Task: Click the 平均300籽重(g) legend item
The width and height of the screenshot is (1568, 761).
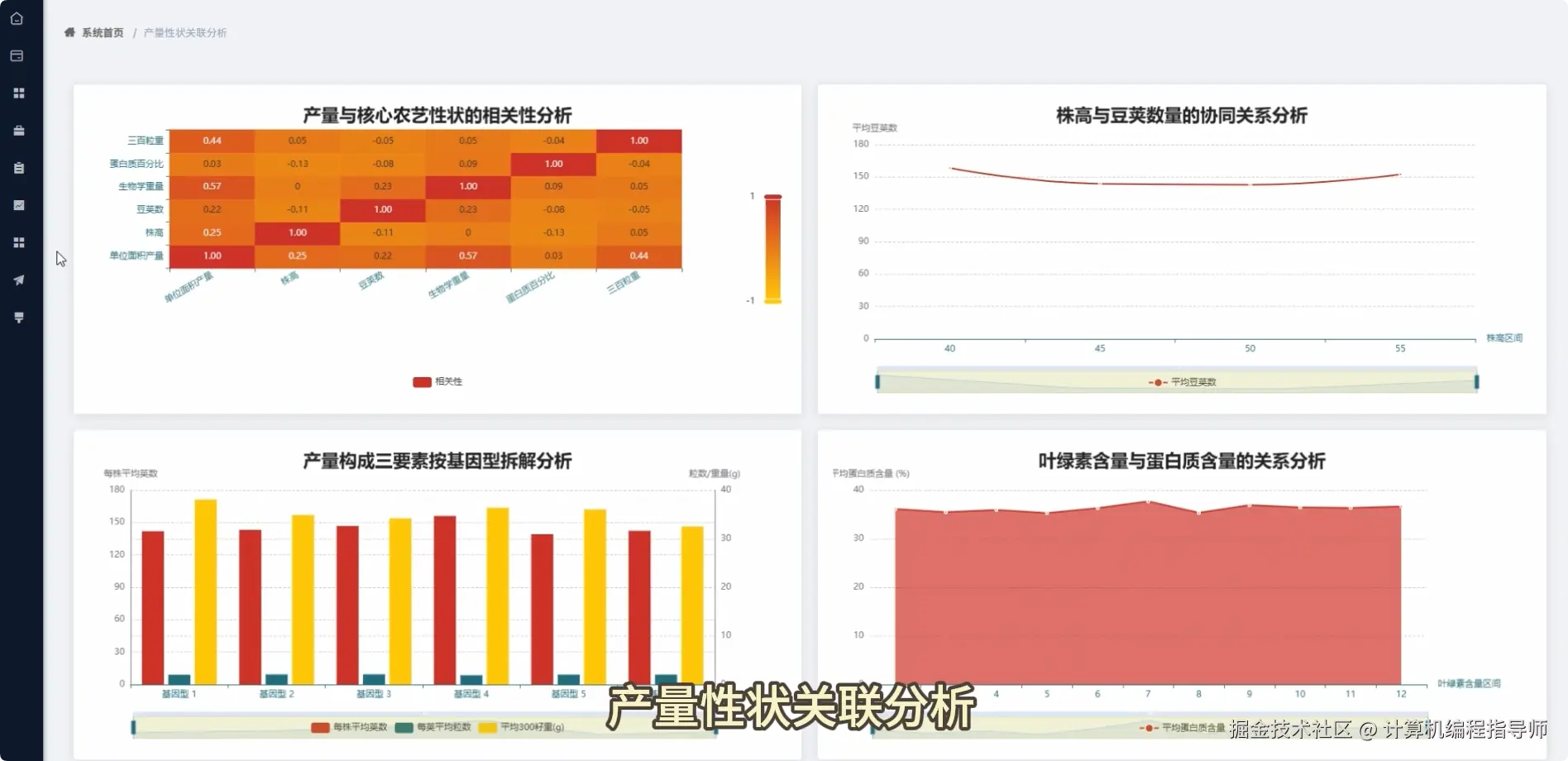Action: pyautogui.click(x=521, y=727)
